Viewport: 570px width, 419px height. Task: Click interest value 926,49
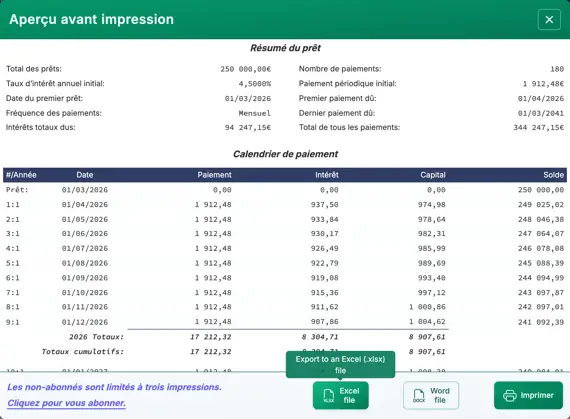(x=325, y=249)
